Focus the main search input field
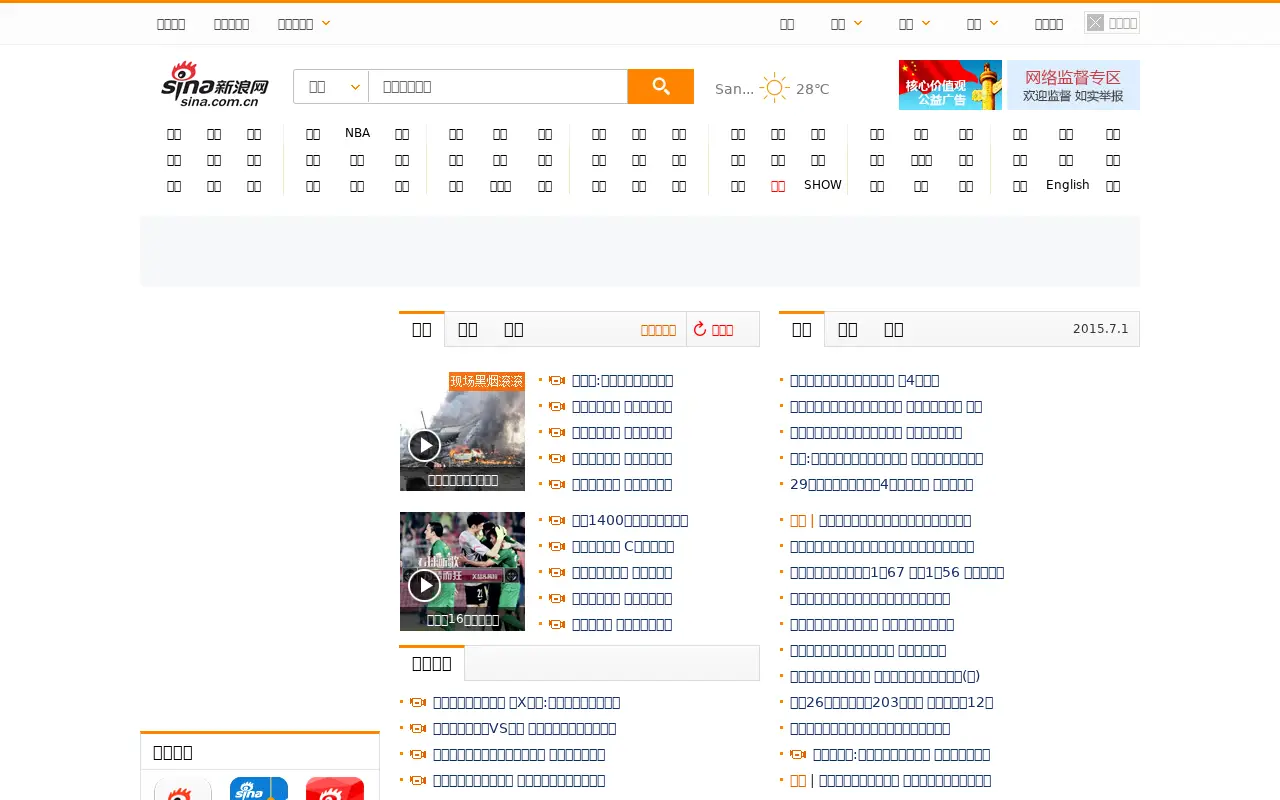The image size is (1280, 800). [x=498, y=87]
